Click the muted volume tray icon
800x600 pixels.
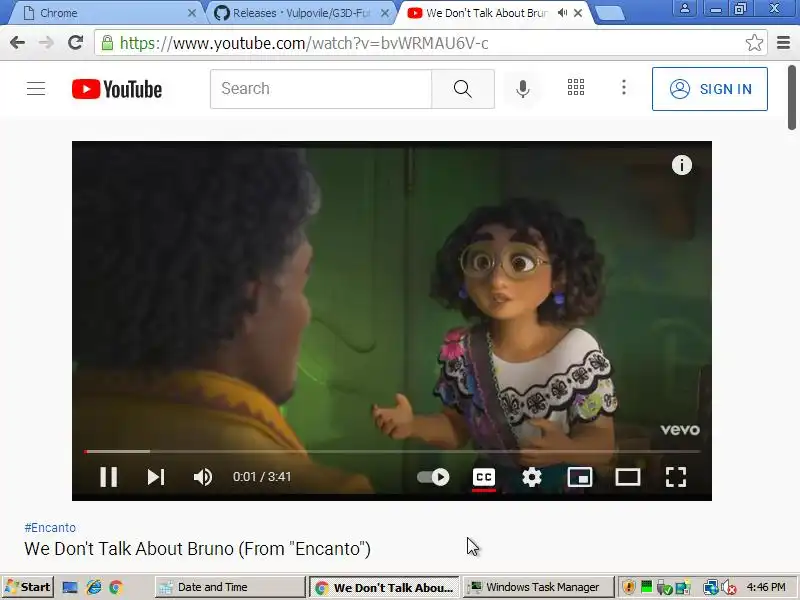coord(729,588)
